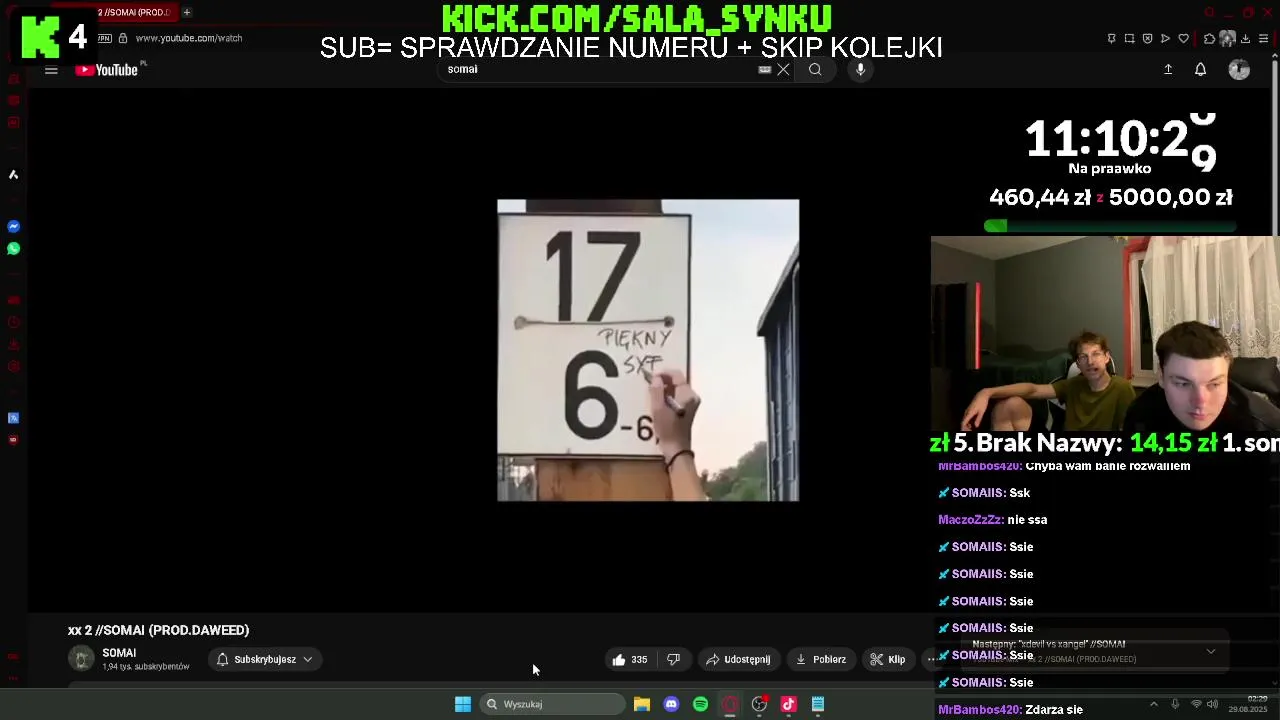Open TikTok app from the taskbar
1280x720 pixels.
click(x=788, y=704)
